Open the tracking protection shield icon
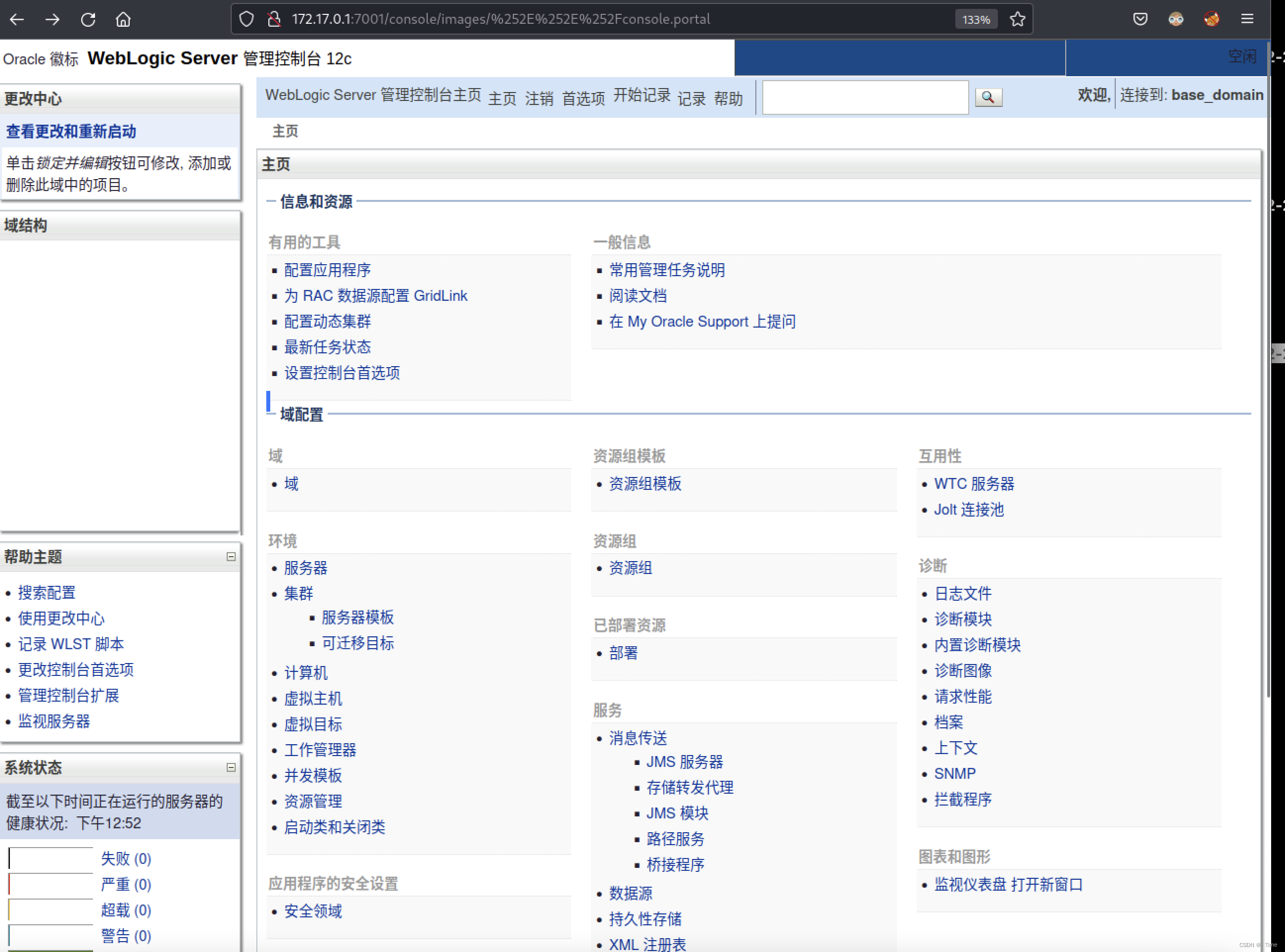 (x=246, y=18)
